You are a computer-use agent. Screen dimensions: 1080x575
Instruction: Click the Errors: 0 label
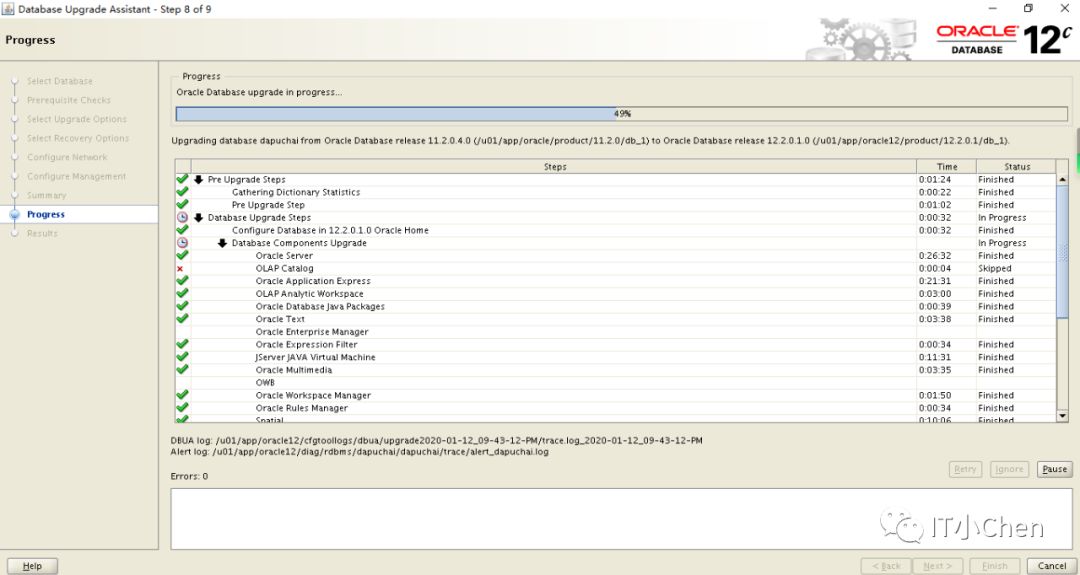(189, 476)
